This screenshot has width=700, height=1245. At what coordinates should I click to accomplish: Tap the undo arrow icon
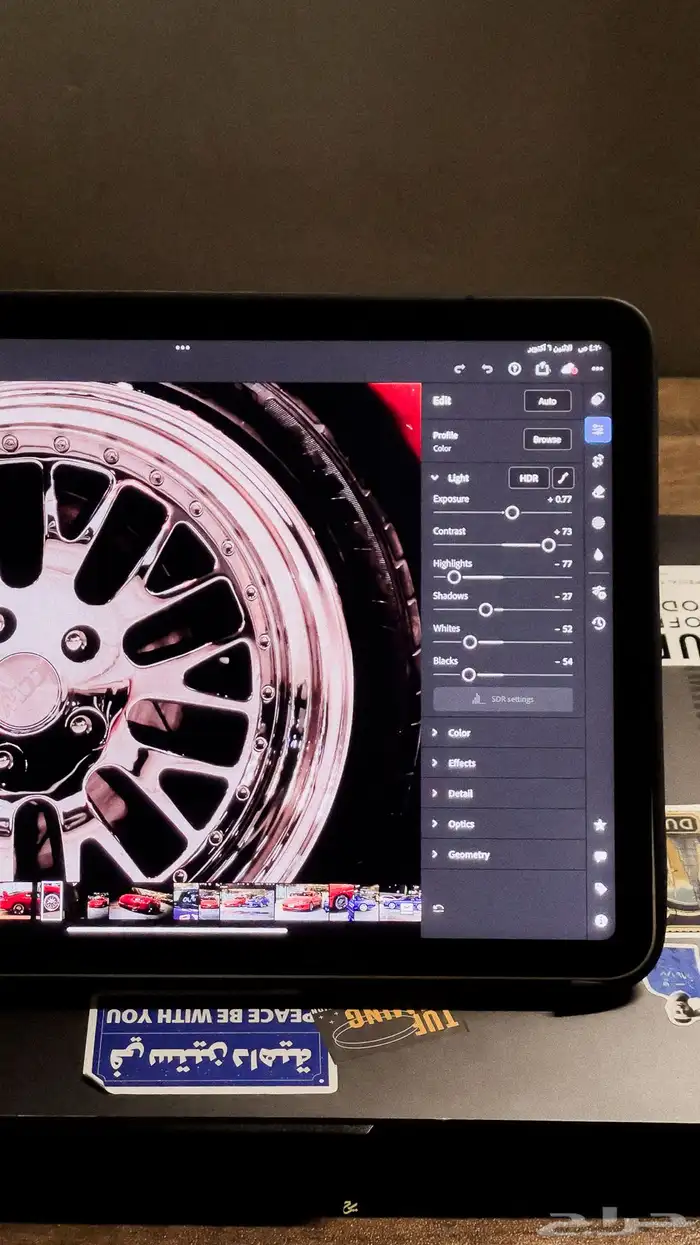pyautogui.click(x=487, y=369)
